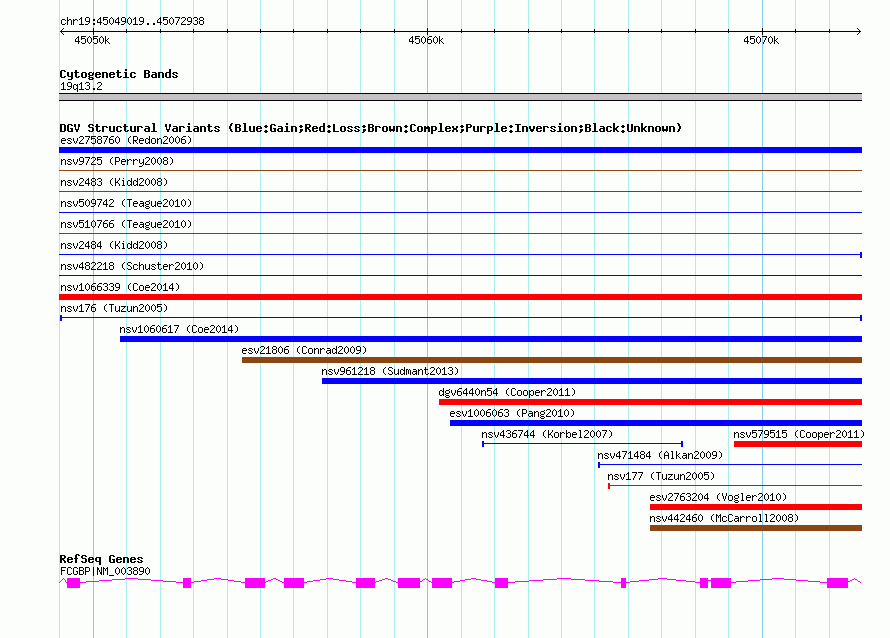The image size is (890, 638).
Task: Click the esv2758760 (Redon2006) variant label
Action: [126, 141]
